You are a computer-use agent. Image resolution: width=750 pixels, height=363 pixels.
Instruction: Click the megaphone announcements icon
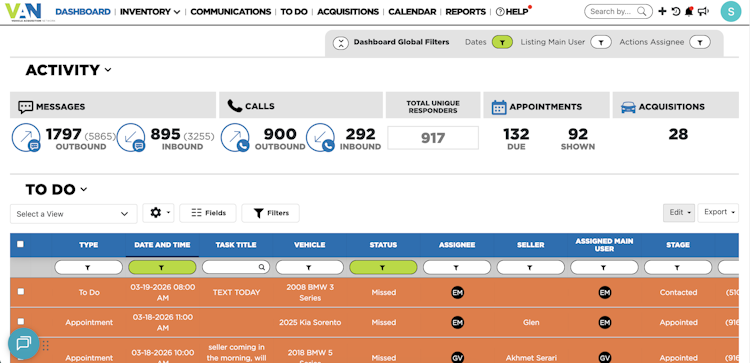(703, 11)
